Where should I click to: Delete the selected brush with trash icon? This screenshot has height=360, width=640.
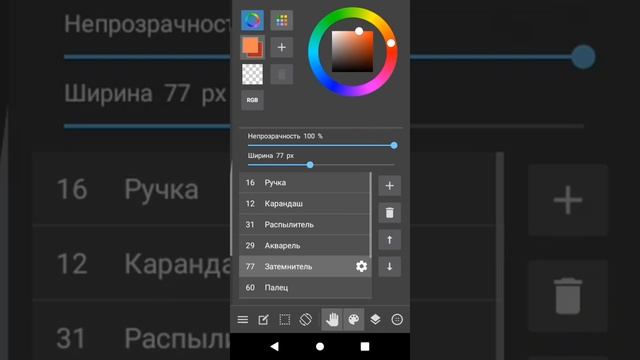click(389, 213)
